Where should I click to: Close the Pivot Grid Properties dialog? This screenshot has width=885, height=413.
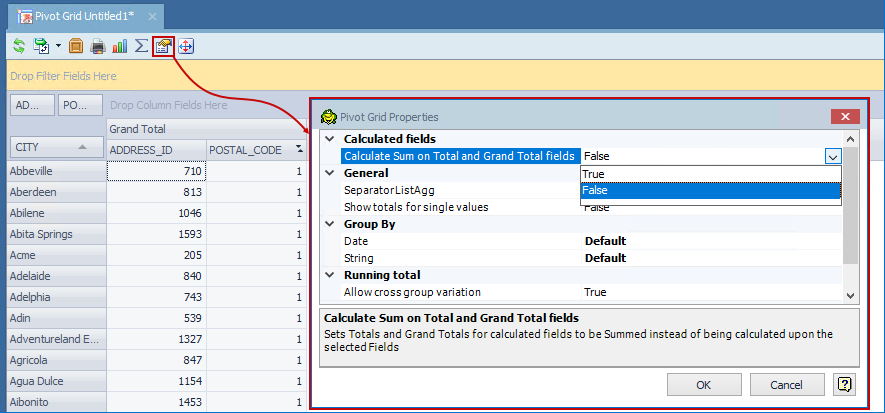click(845, 117)
